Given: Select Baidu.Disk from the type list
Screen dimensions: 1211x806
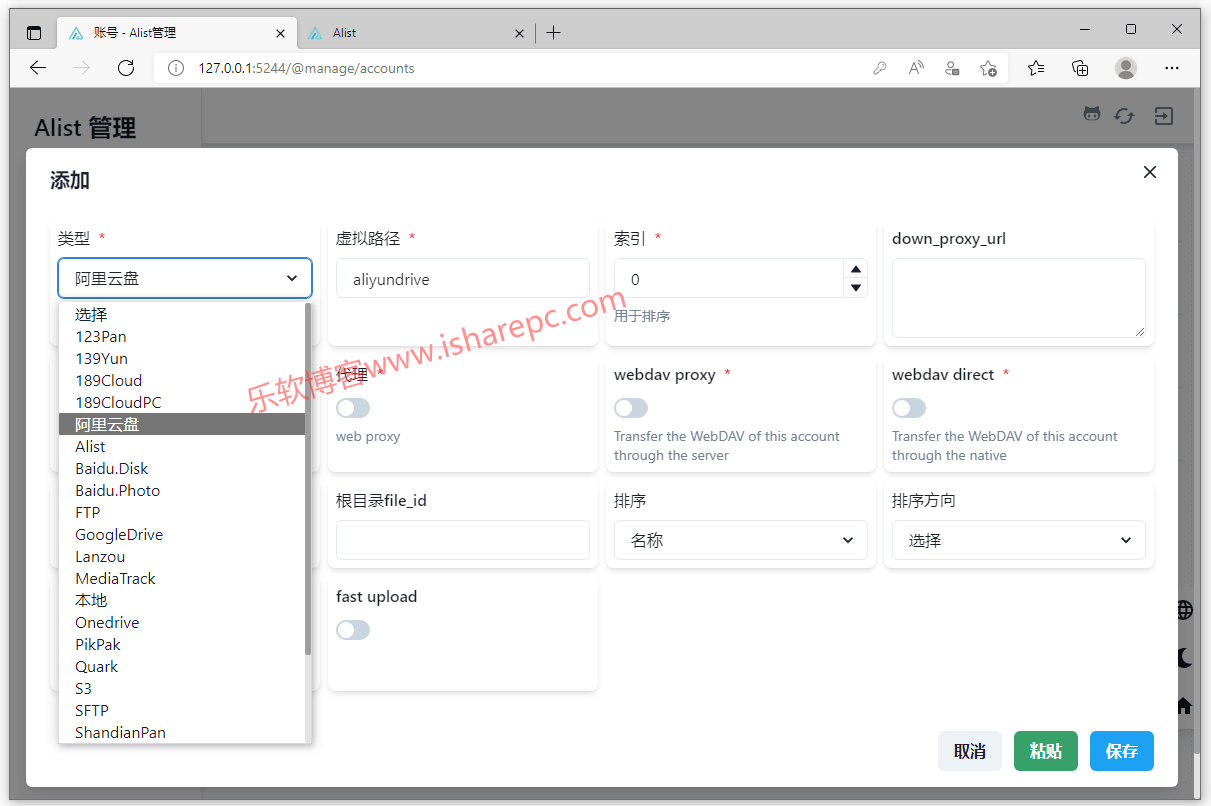Looking at the screenshot, I should [x=182, y=468].
